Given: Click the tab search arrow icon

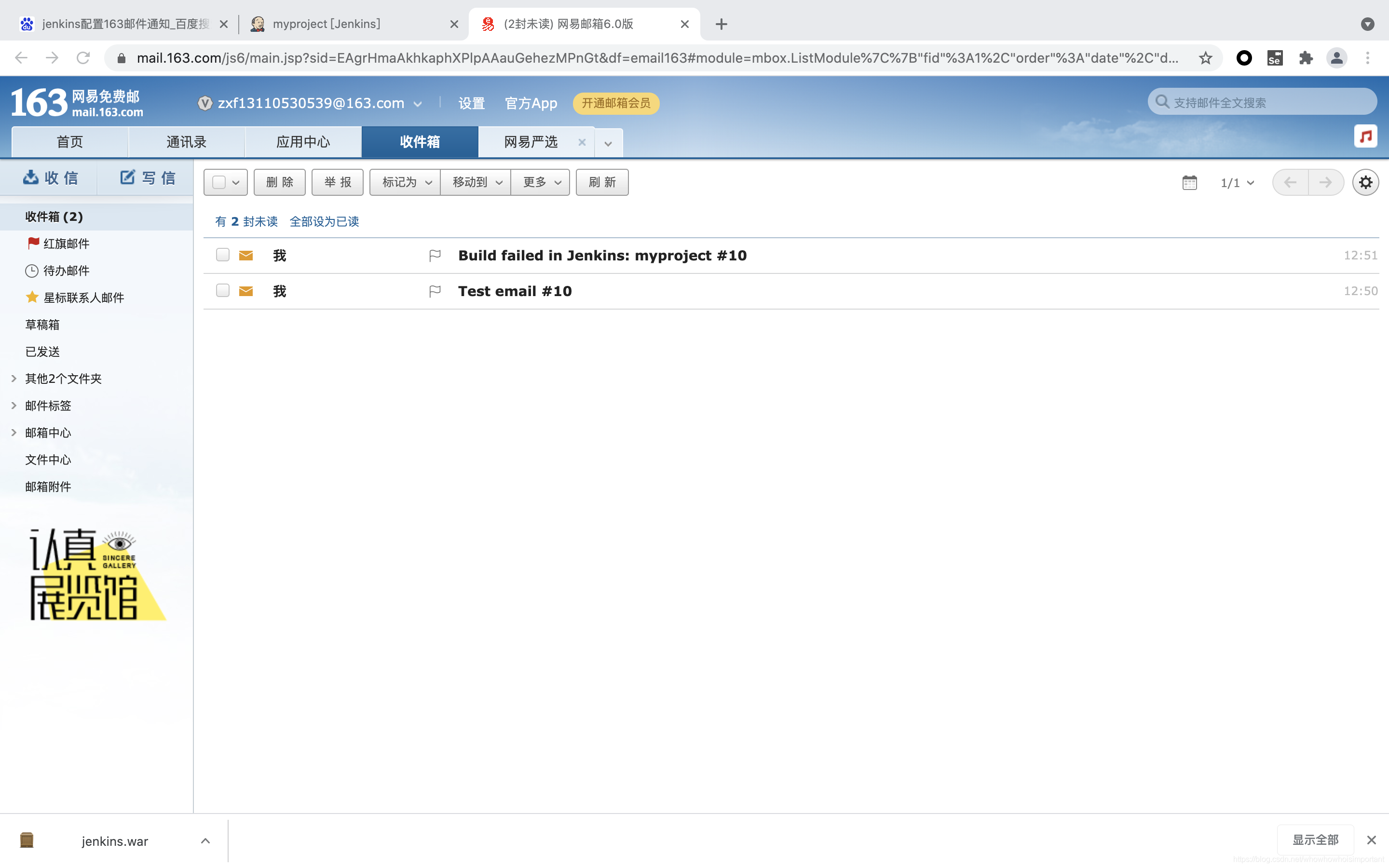Looking at the screenshot, I should [x=1368, y=24].
